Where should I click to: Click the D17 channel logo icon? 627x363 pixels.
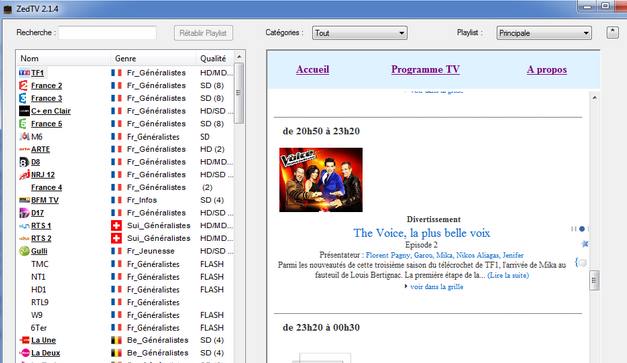[24, 213]
